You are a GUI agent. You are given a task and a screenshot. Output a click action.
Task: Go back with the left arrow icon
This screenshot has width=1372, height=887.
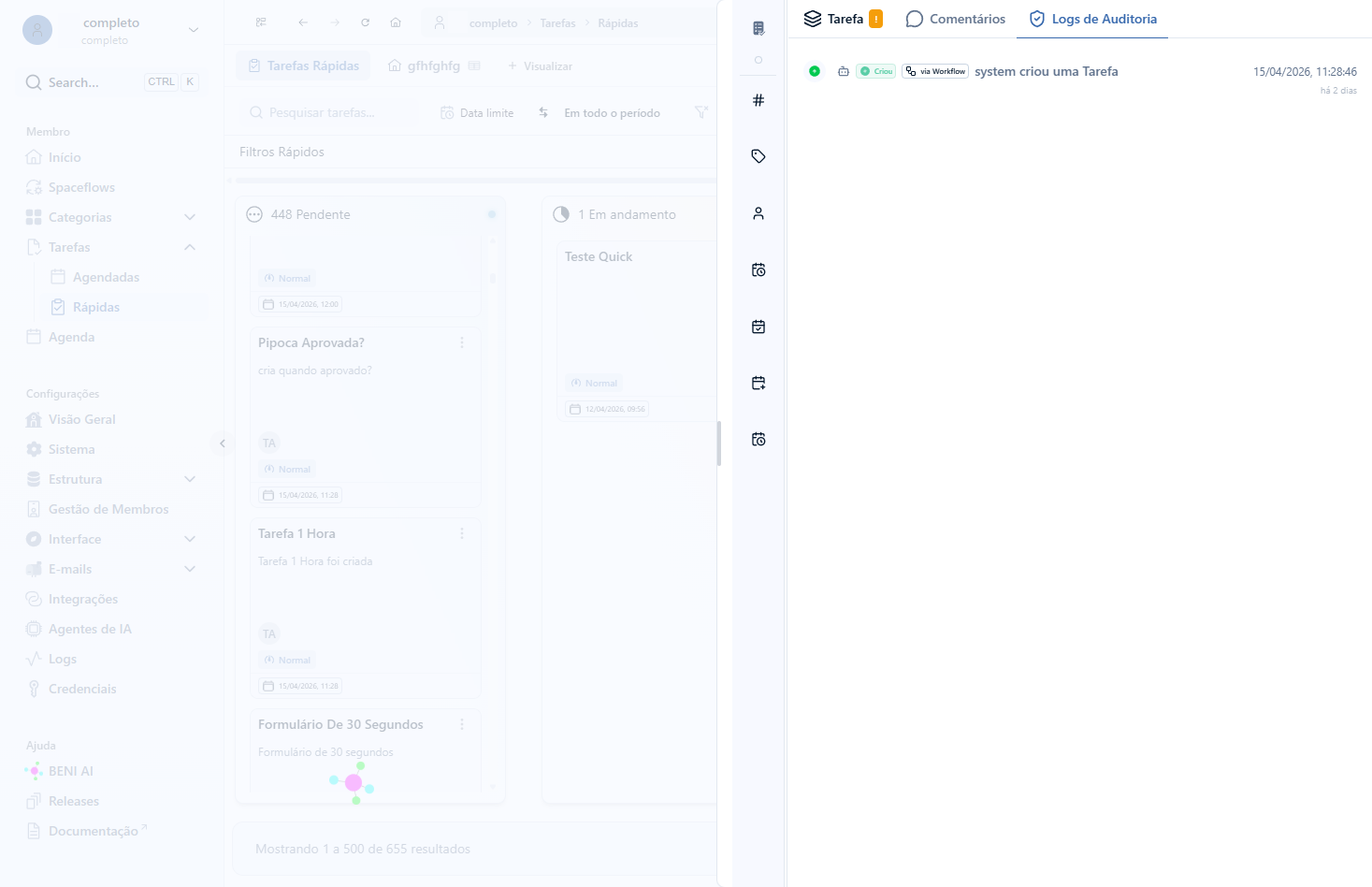pos(303,22)
